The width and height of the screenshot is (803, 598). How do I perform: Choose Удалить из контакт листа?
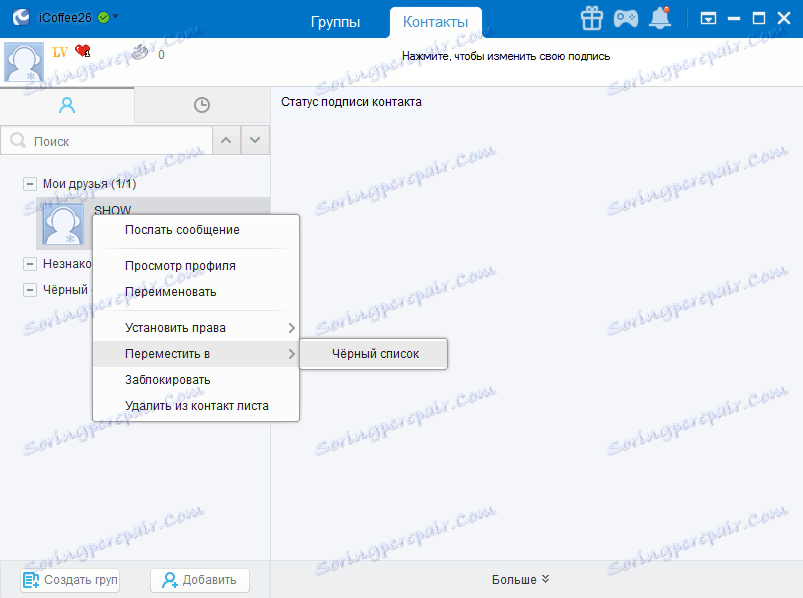(x=196, y=406)
